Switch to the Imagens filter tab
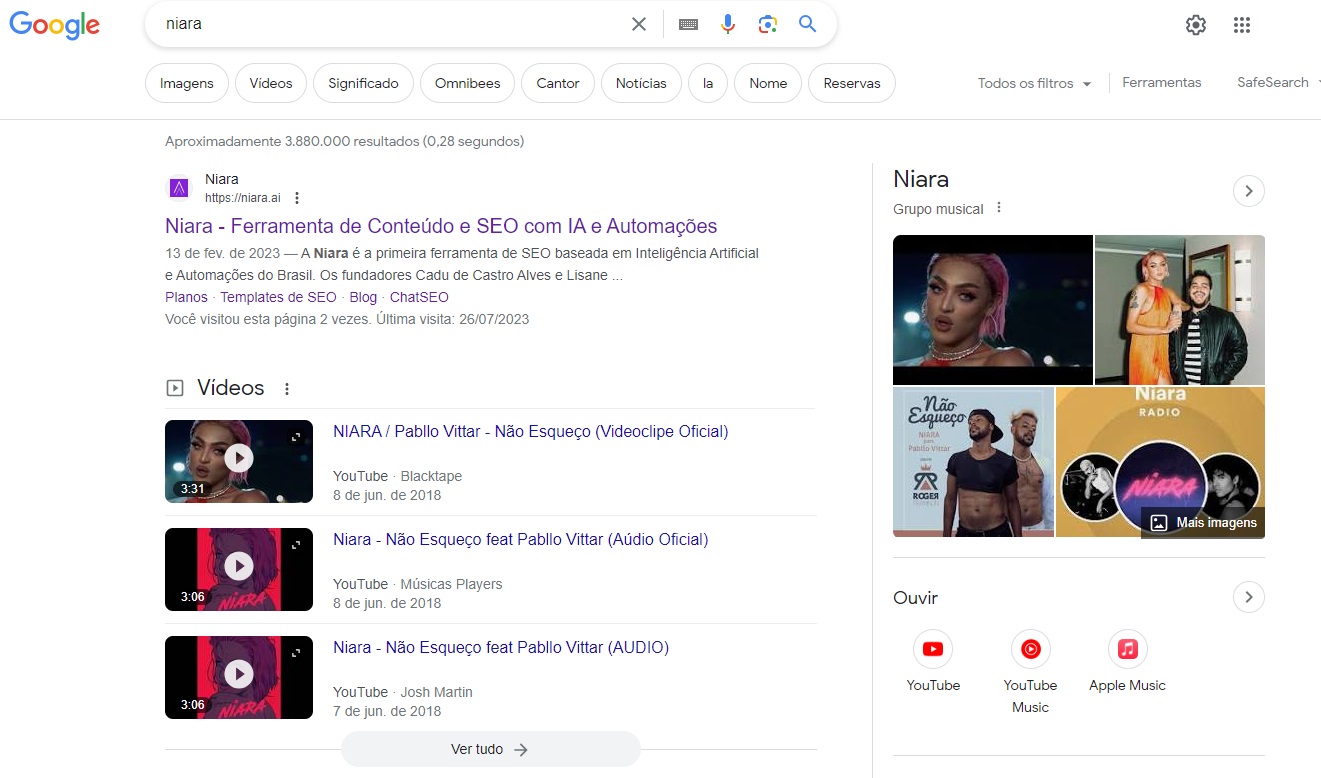Viewport: 1321px width, 778px height. point(186,84)
